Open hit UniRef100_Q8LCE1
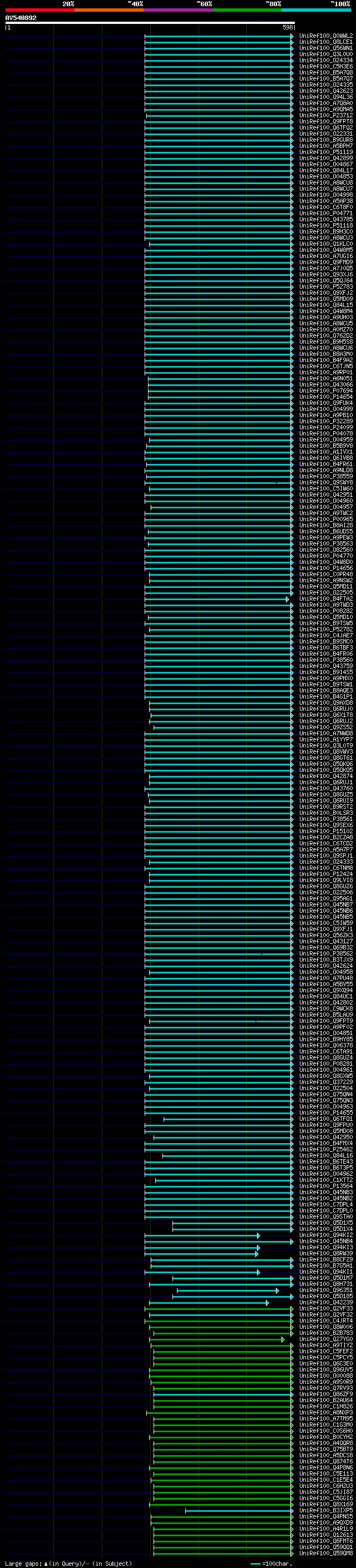 (326, 42)
